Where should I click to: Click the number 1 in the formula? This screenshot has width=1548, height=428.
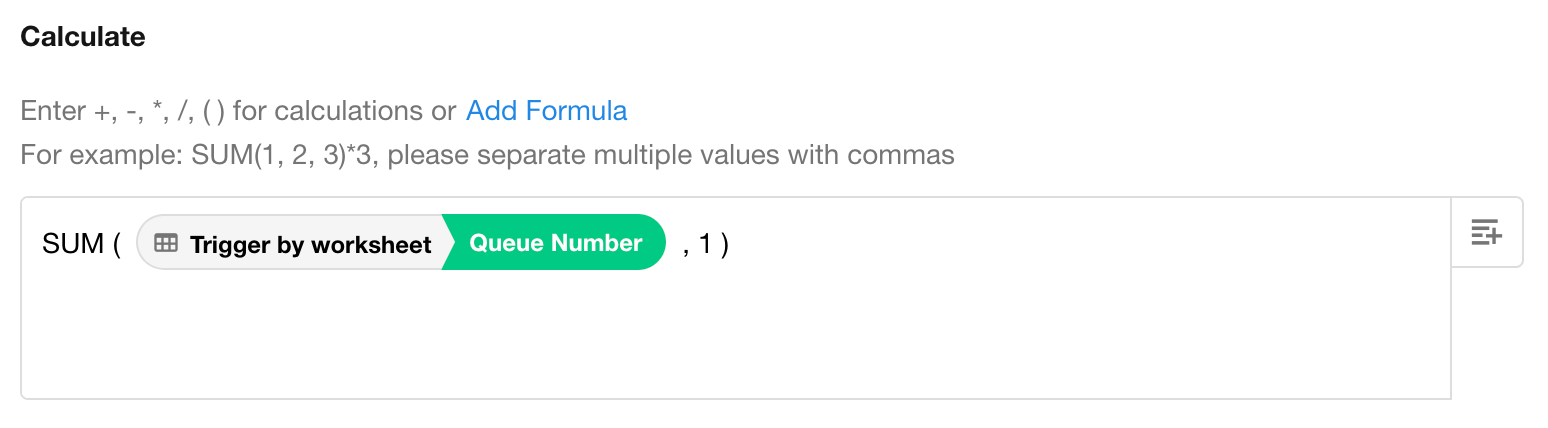(x=705, y=244)
